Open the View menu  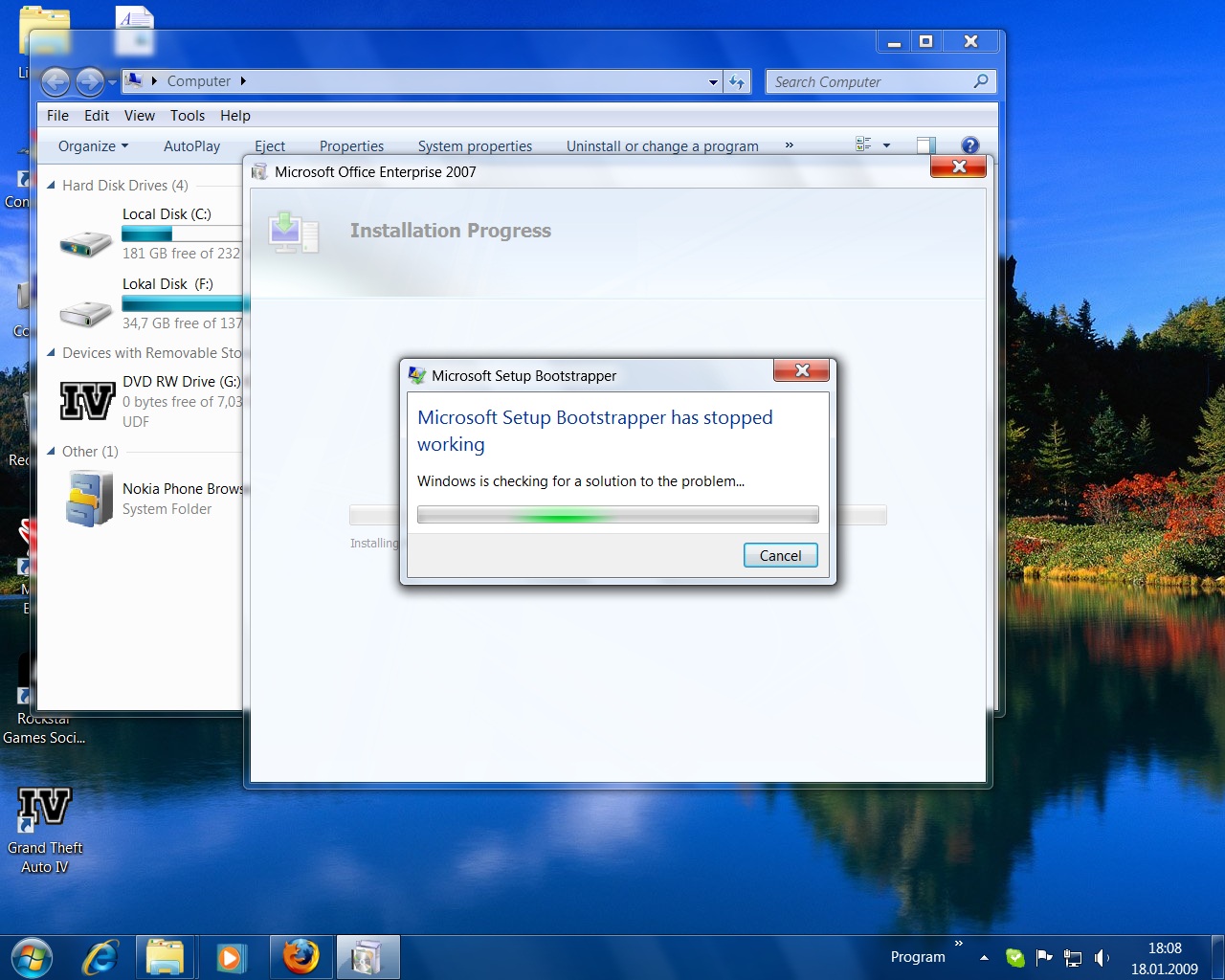point(139,116)
